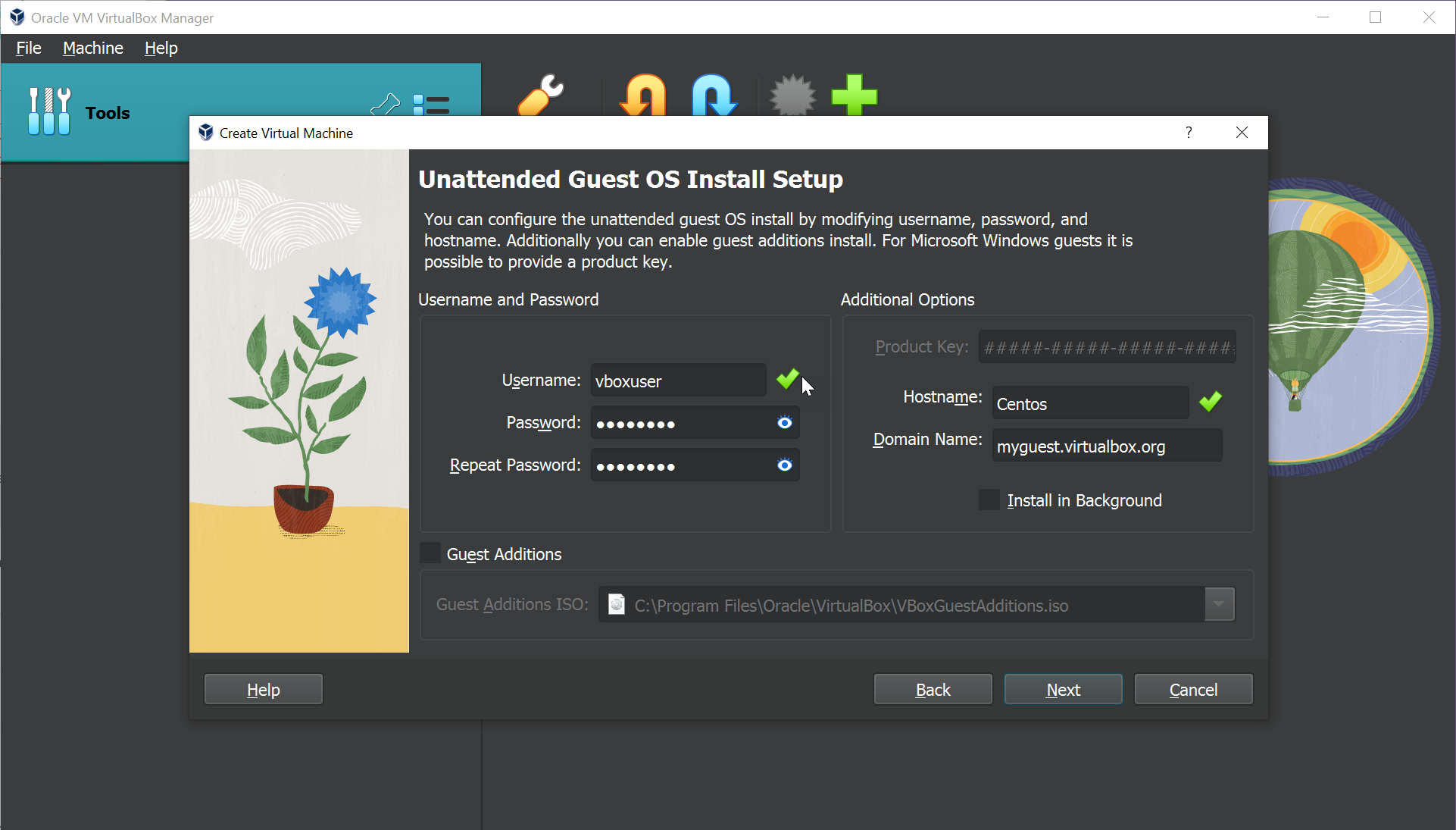Click the dialog question mark help icon
Screen dimensions: 1456x830
1188,132
